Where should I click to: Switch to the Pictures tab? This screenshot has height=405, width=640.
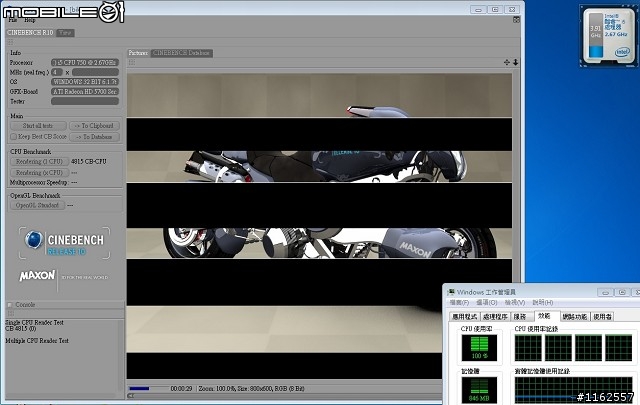[138, 53]
